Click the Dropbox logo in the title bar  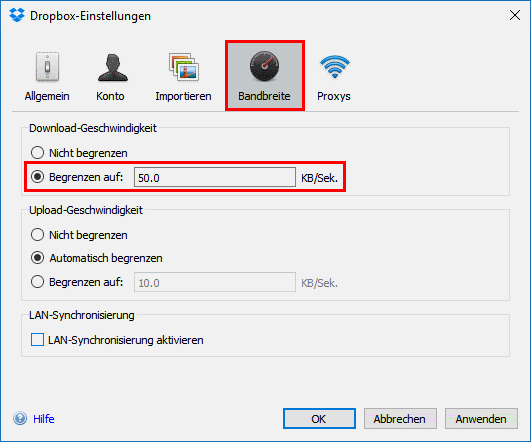pos(17,16)
